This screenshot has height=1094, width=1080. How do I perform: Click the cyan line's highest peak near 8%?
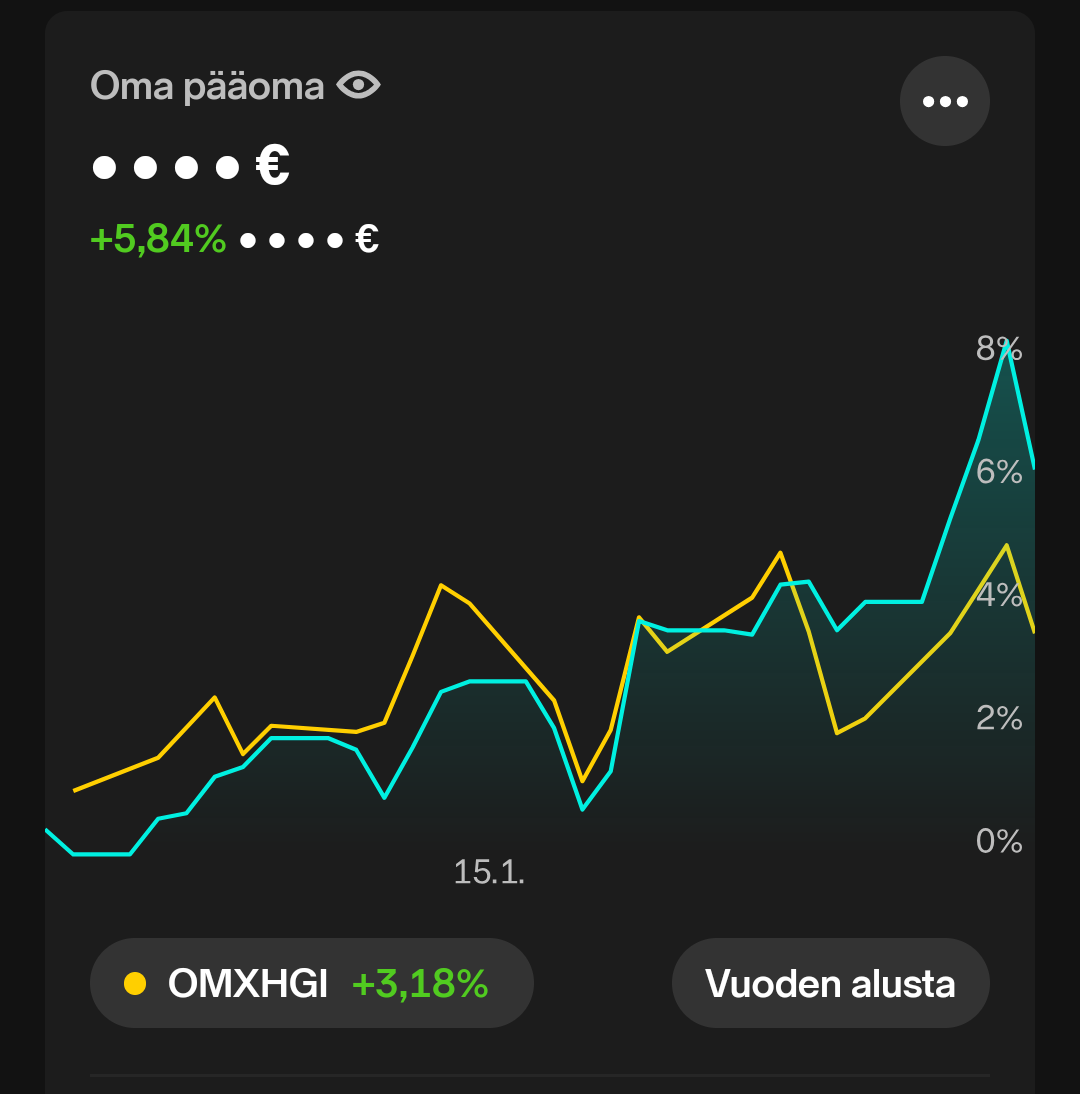coord(1007,345)
